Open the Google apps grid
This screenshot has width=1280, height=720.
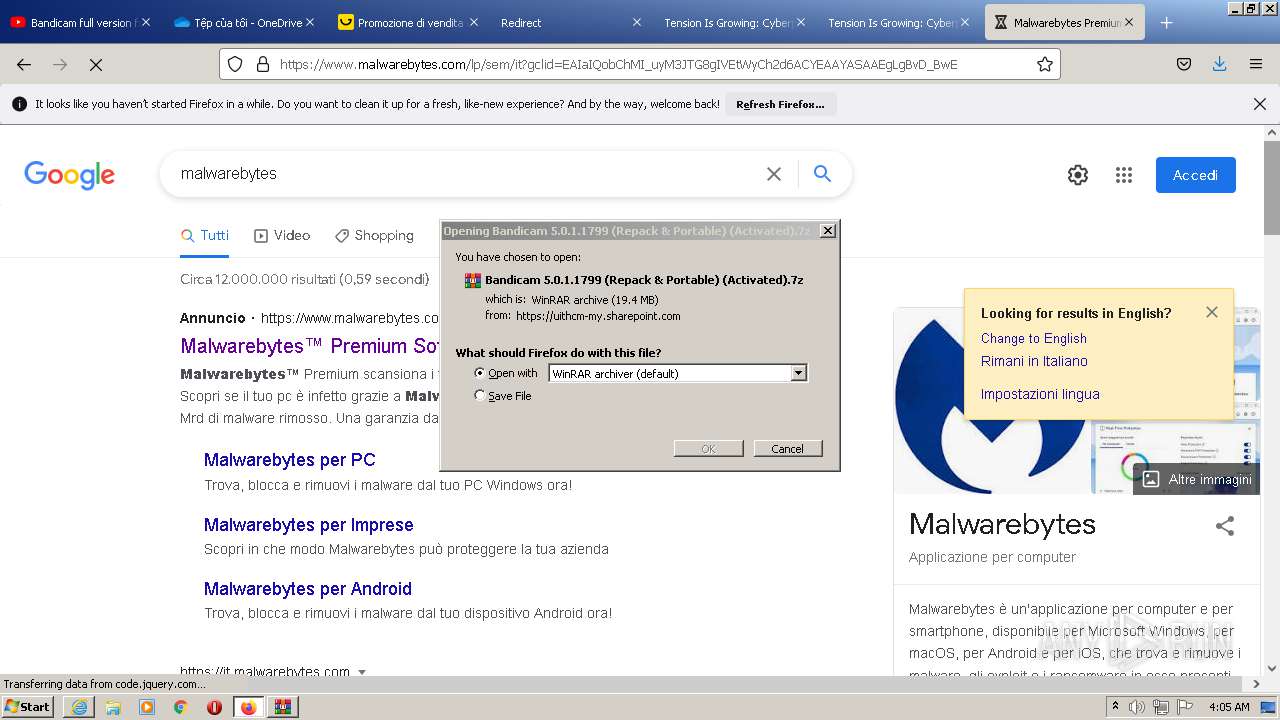[x=1124, y=175]
